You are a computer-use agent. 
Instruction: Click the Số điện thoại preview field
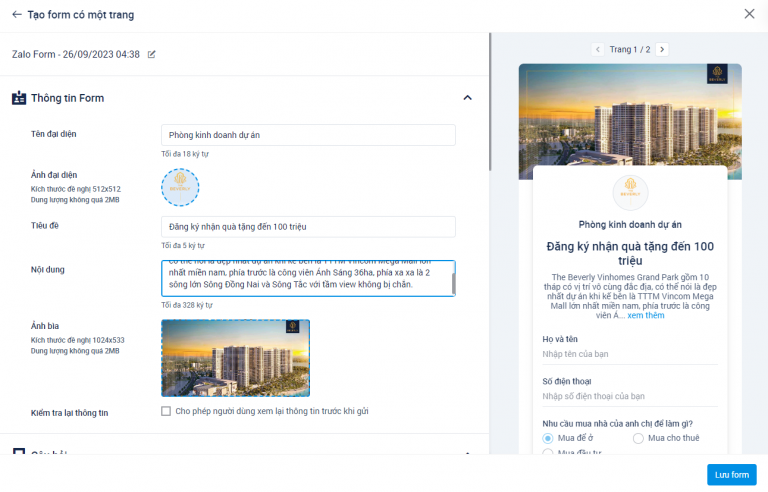[630, 396]
